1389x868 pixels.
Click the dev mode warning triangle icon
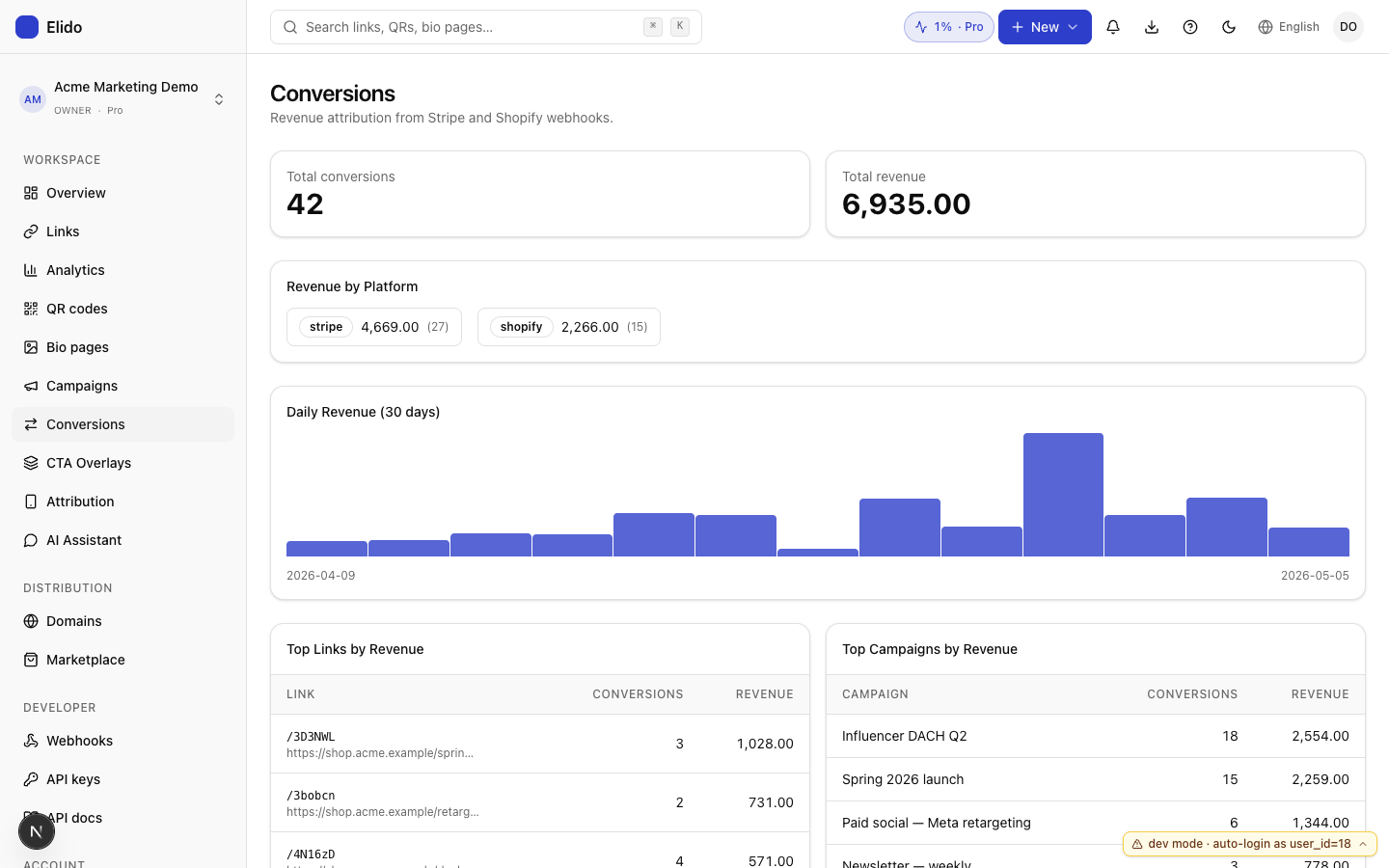tap(1137, 844)
